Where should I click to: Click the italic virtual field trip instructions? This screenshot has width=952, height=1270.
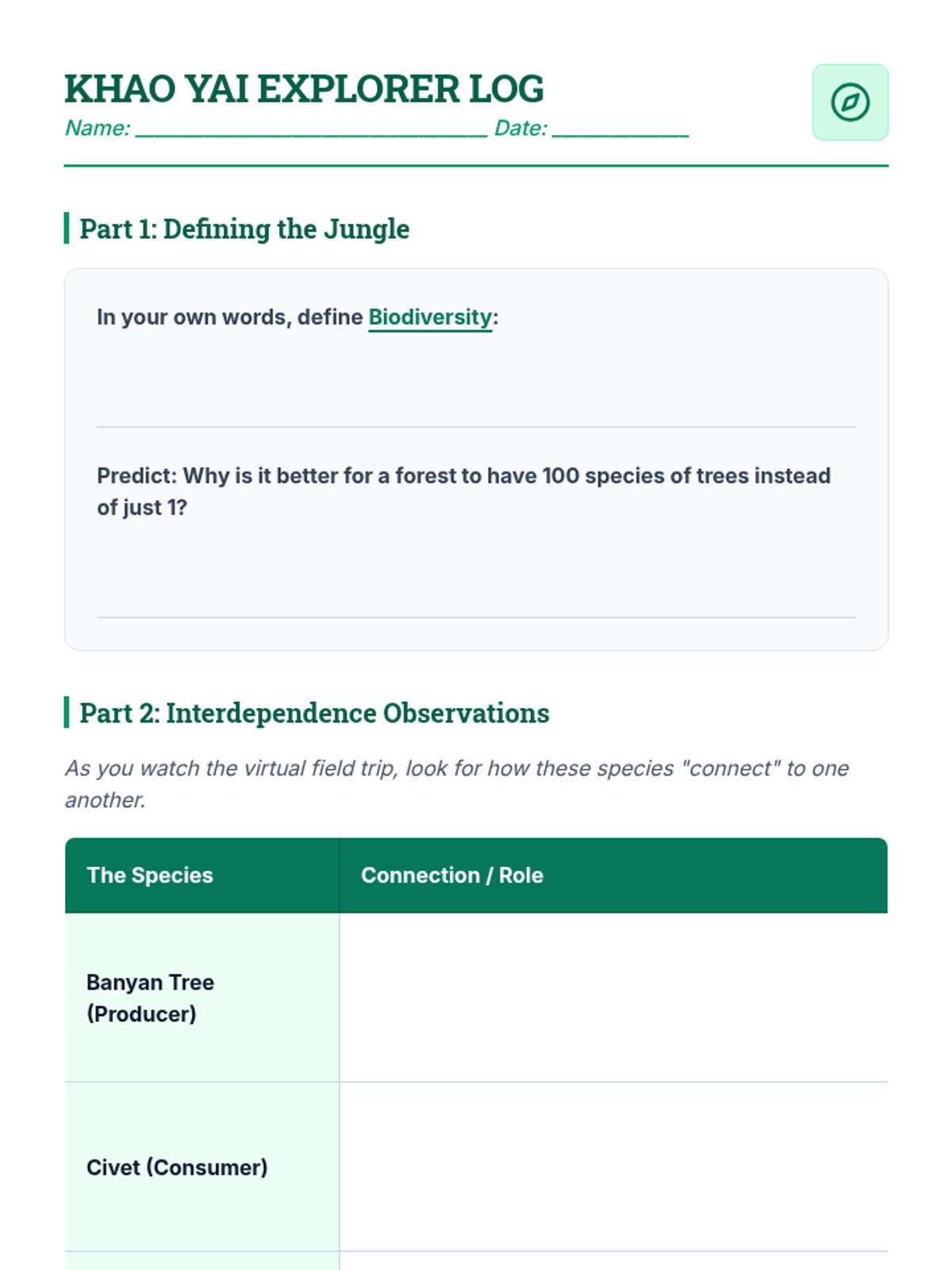coord(457,783)
